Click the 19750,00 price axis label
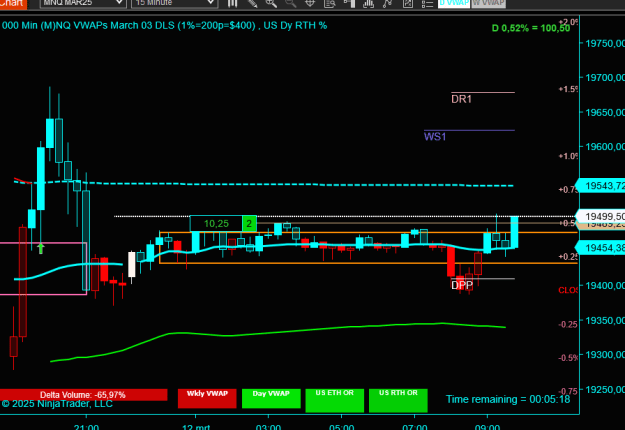The height and width of the screenshot is (430, 625). coord(605,43)
